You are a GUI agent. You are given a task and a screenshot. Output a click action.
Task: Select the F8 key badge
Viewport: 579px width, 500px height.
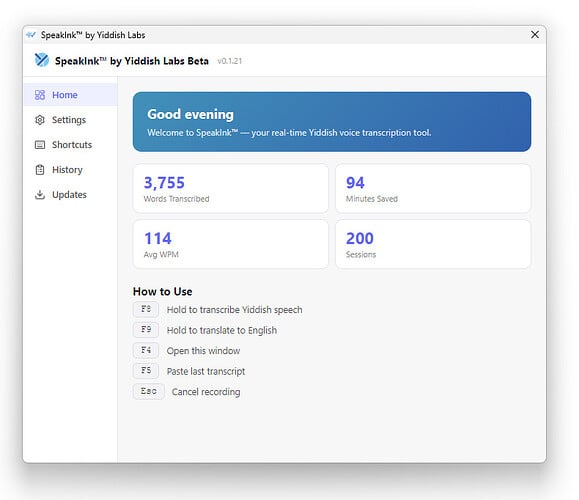click(146, 309)
